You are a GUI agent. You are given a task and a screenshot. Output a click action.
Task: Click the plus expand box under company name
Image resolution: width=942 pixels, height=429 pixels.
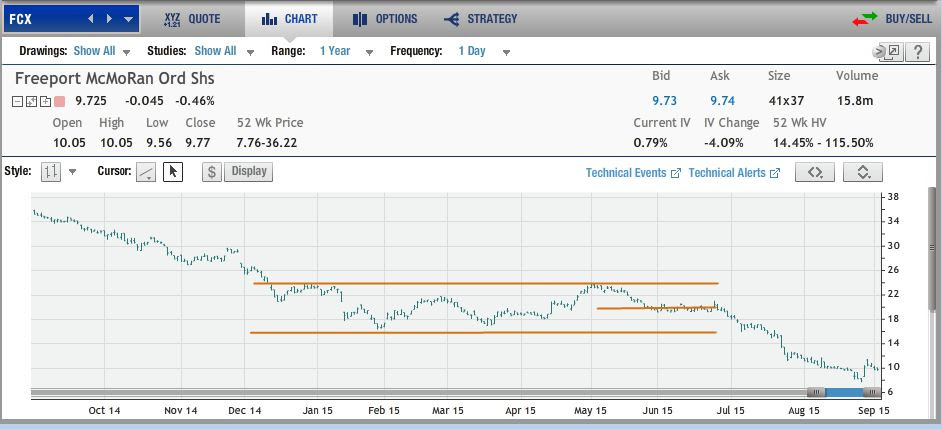point(44,101)
